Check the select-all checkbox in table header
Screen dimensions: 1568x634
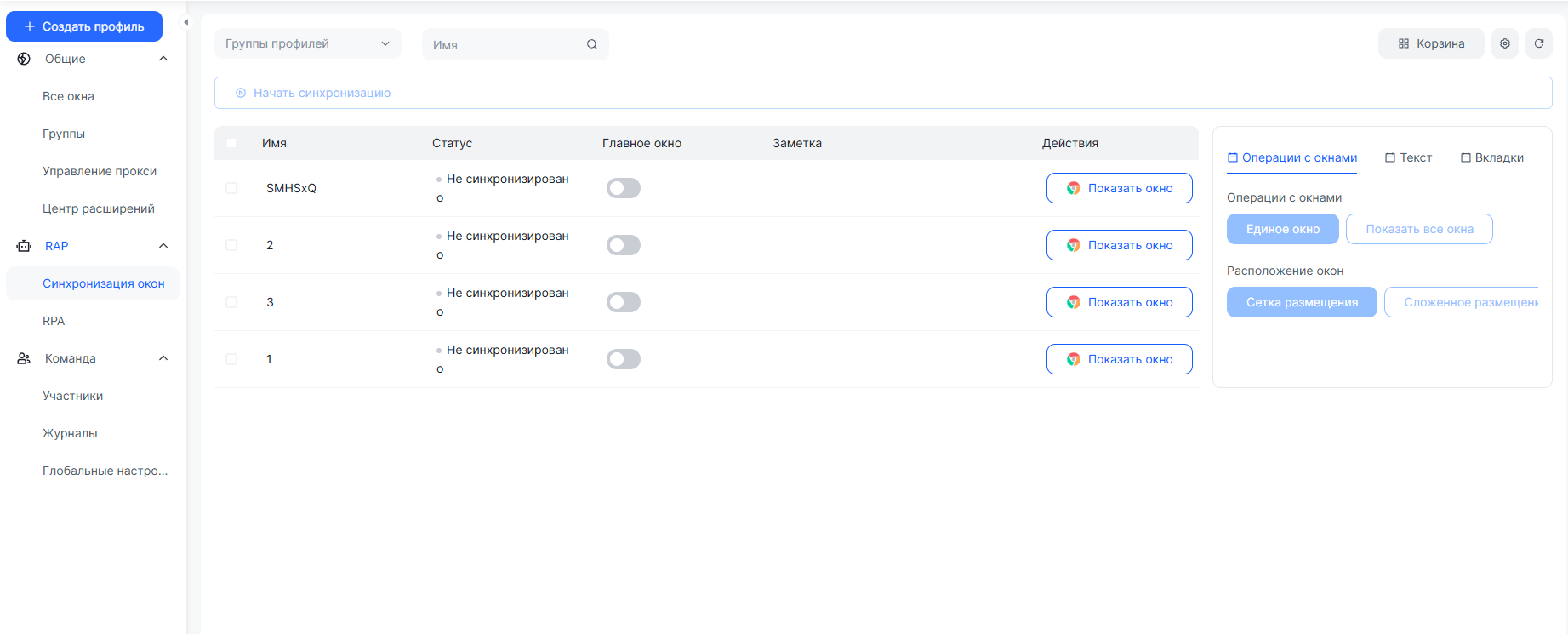(231, 143)
